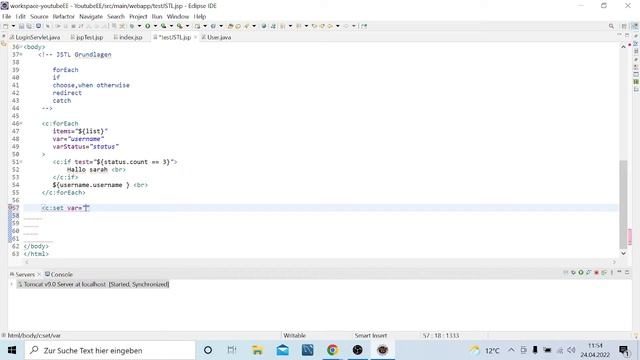Open the Search menu
The height and width of the screenshot is (360, 640).
(x=116, y=16)
